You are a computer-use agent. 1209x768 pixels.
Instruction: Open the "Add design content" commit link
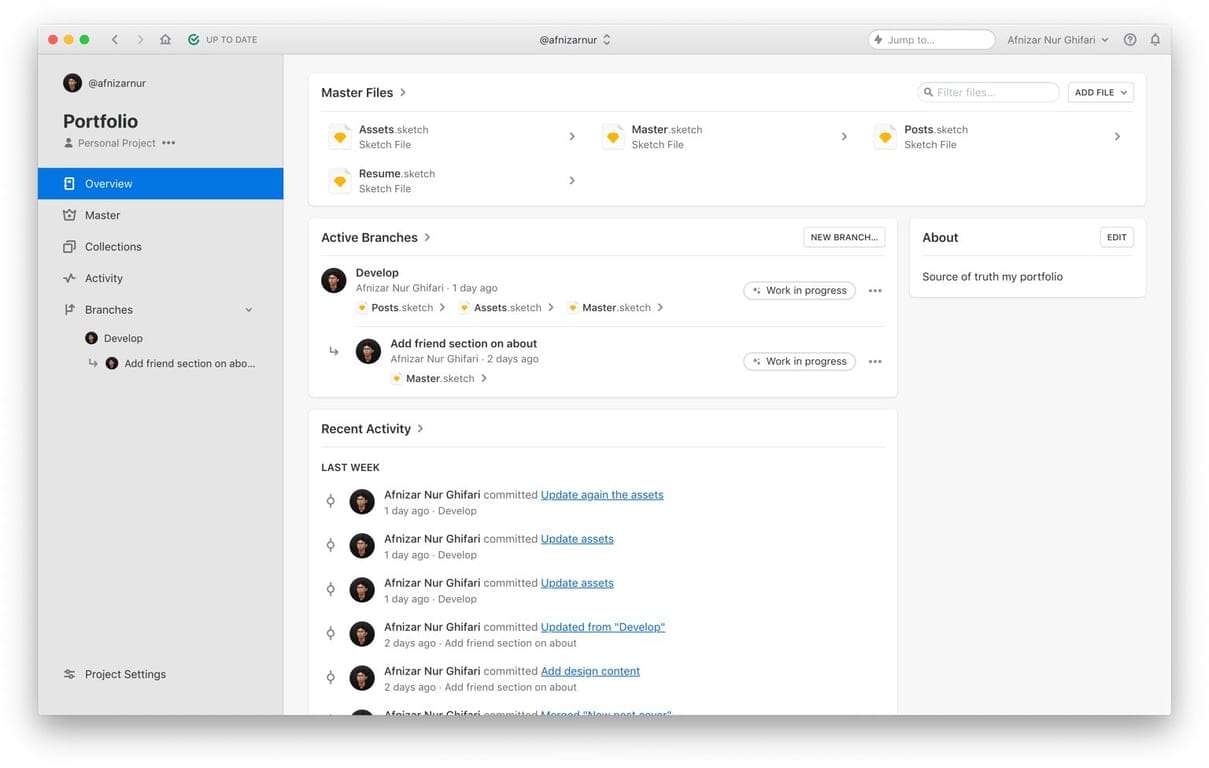(x=590, y=671)
